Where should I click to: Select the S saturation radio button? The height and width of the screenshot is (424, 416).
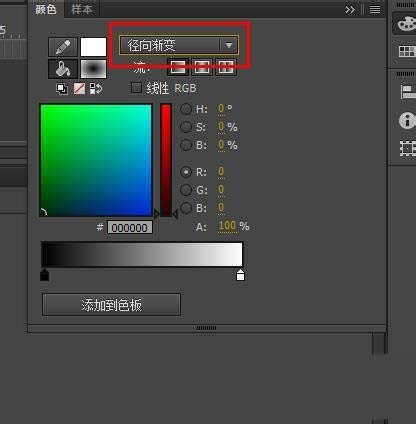coord(186,127)
